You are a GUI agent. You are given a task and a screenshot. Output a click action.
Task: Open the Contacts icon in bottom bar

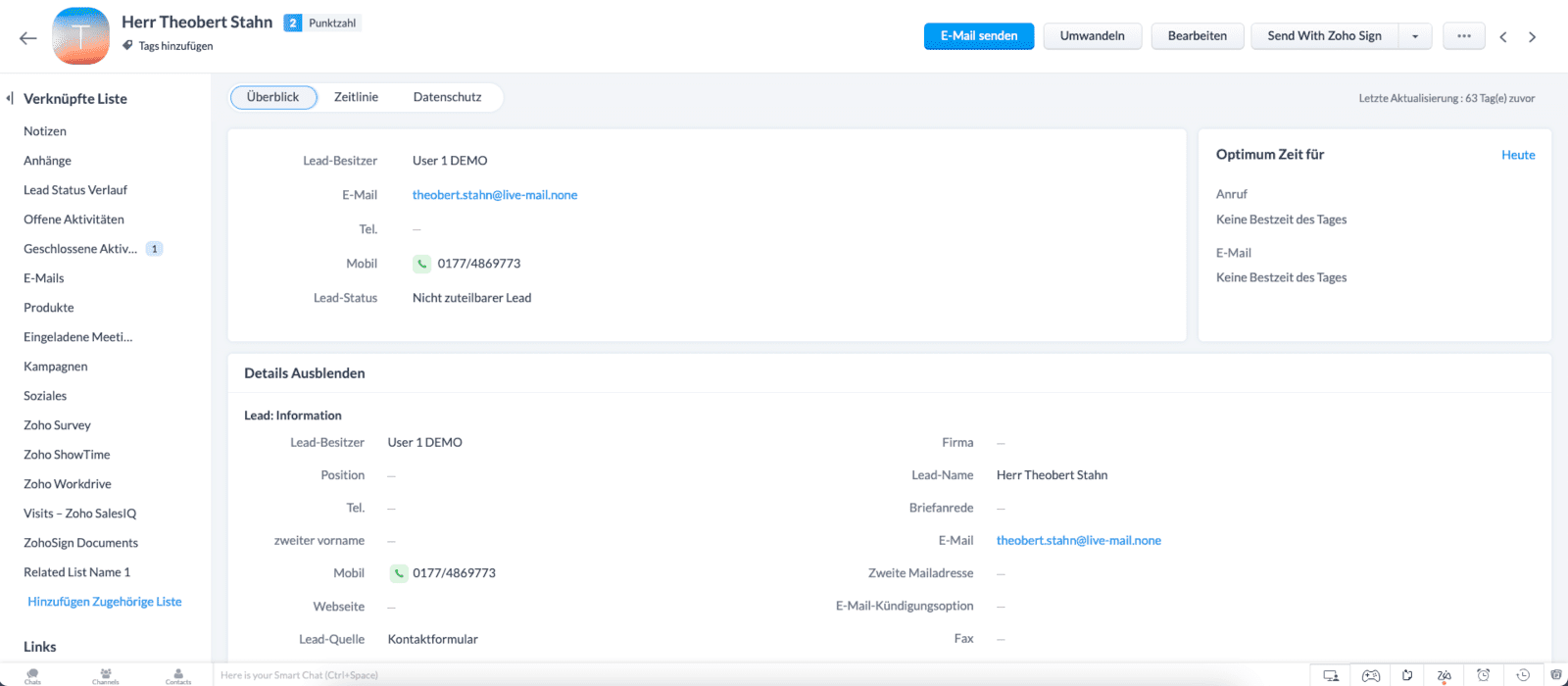tap(178, 675)
